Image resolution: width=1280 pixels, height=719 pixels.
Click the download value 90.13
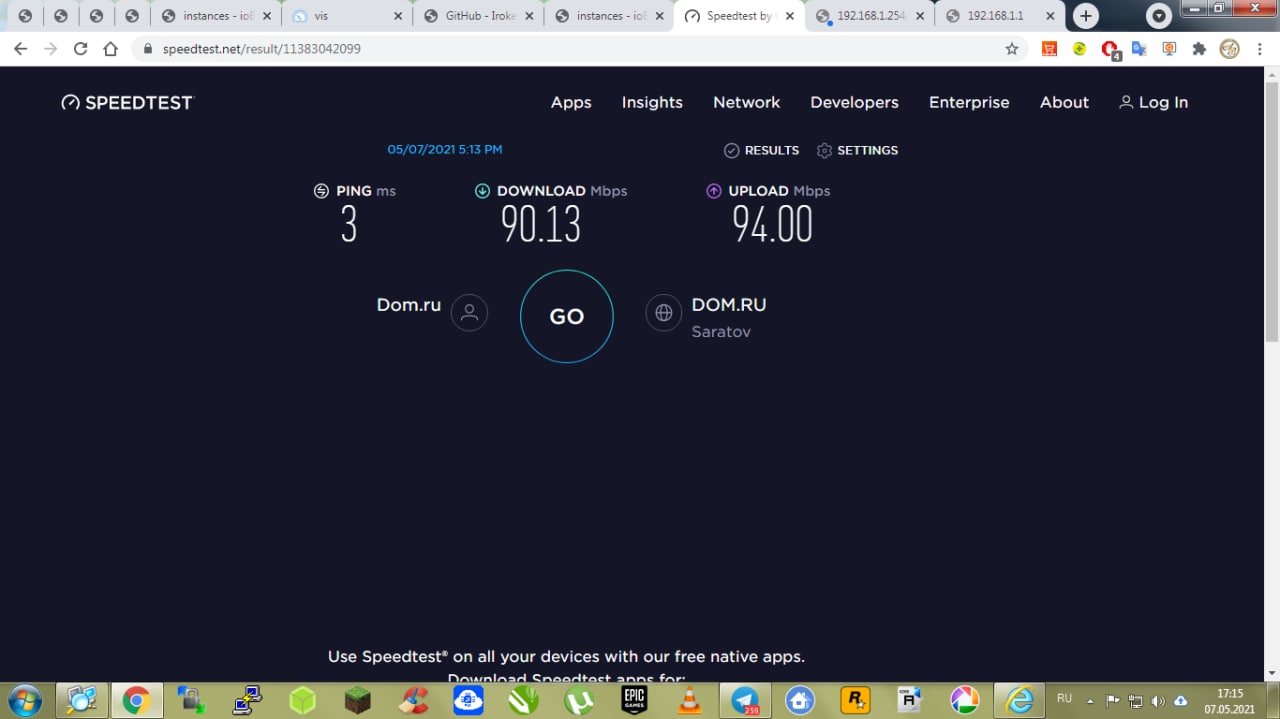coord(541,224)
